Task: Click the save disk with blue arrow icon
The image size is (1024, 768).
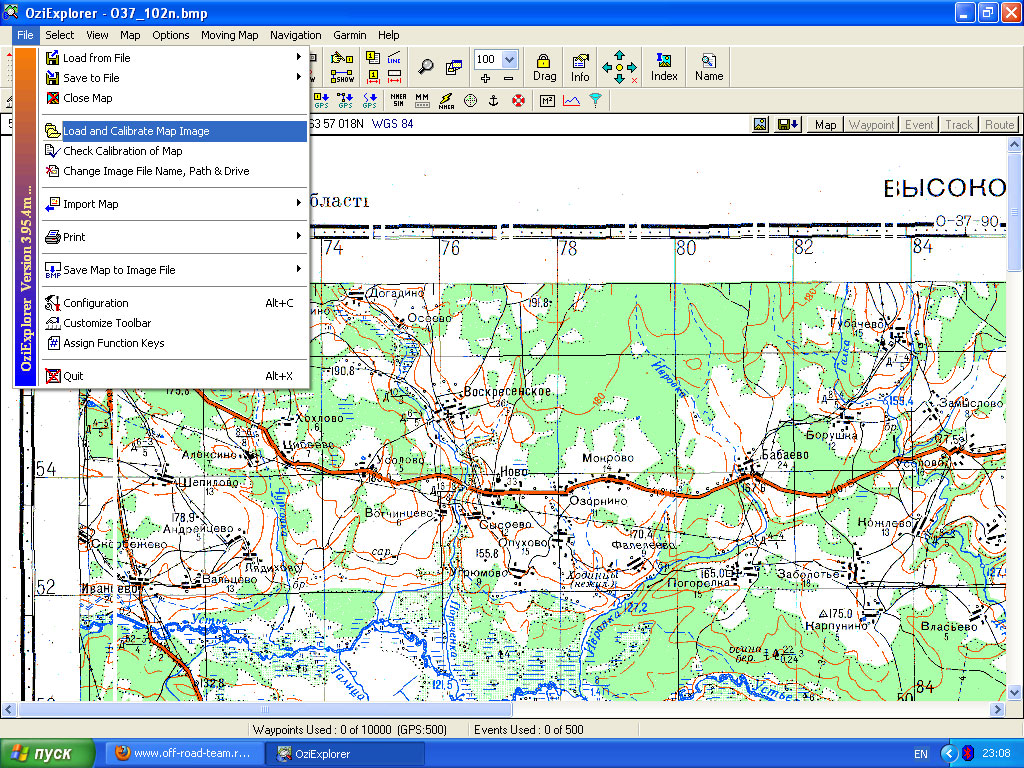Action: [788, 124]
